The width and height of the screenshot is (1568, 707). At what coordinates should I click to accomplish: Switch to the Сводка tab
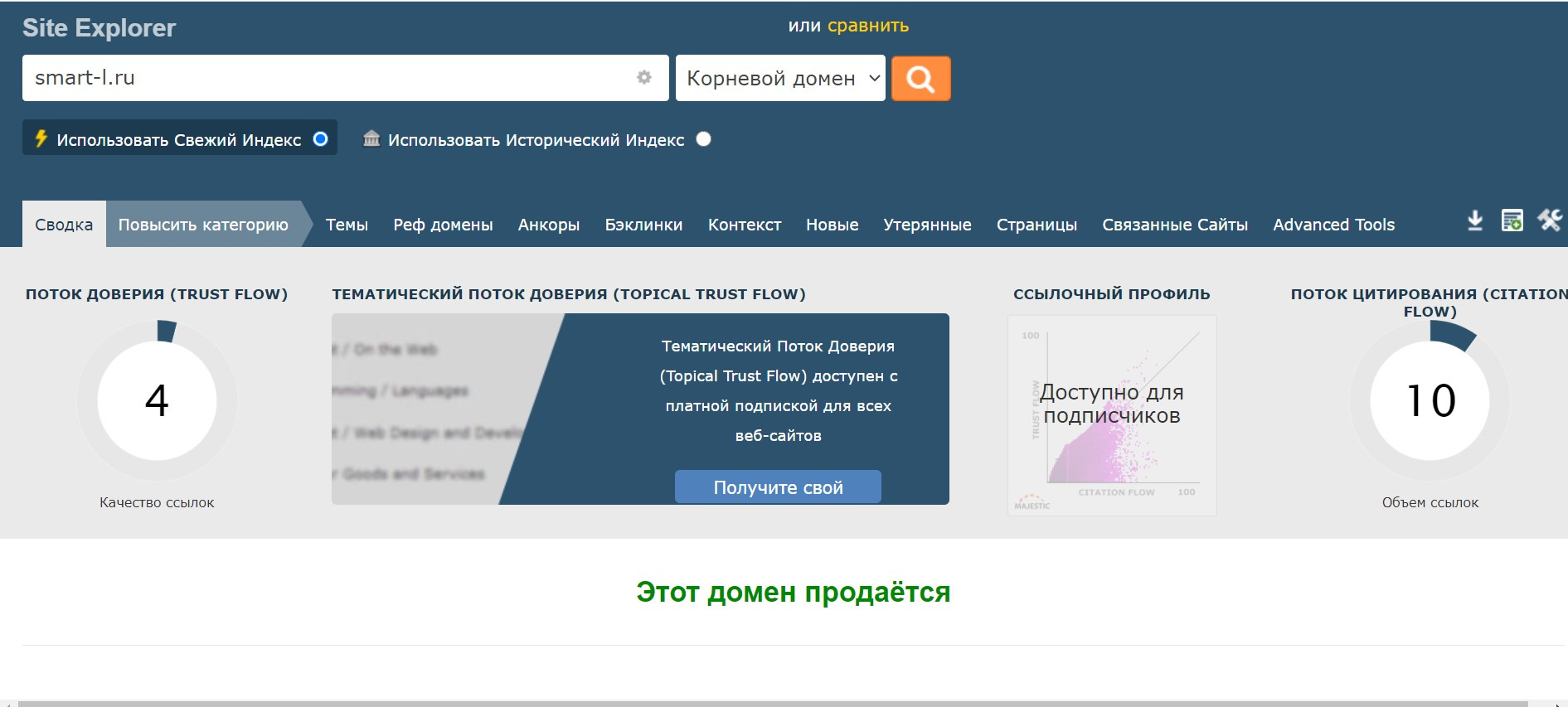[64, 224]
